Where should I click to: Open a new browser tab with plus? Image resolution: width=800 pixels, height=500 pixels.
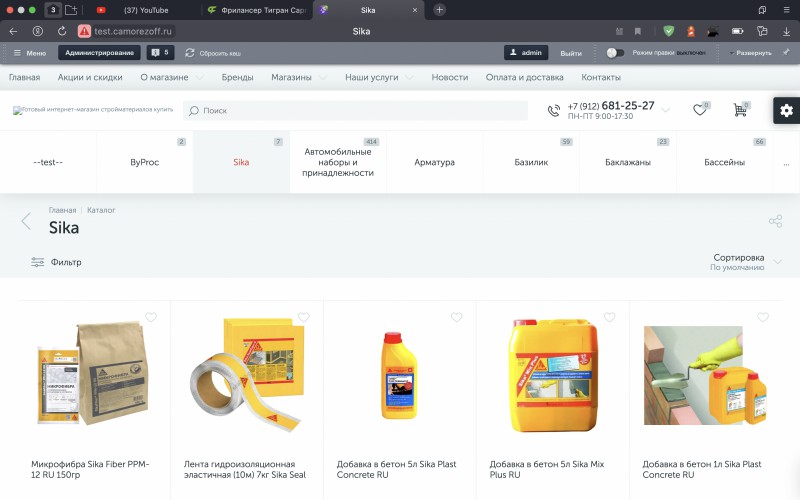(x=439, y=10)
